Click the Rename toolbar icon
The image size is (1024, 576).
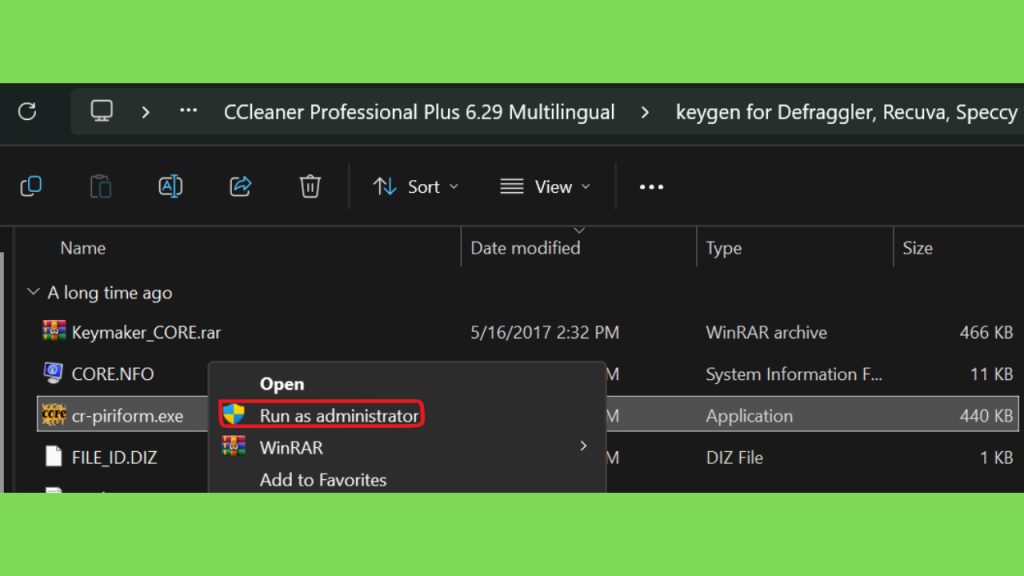click(170, 187)
